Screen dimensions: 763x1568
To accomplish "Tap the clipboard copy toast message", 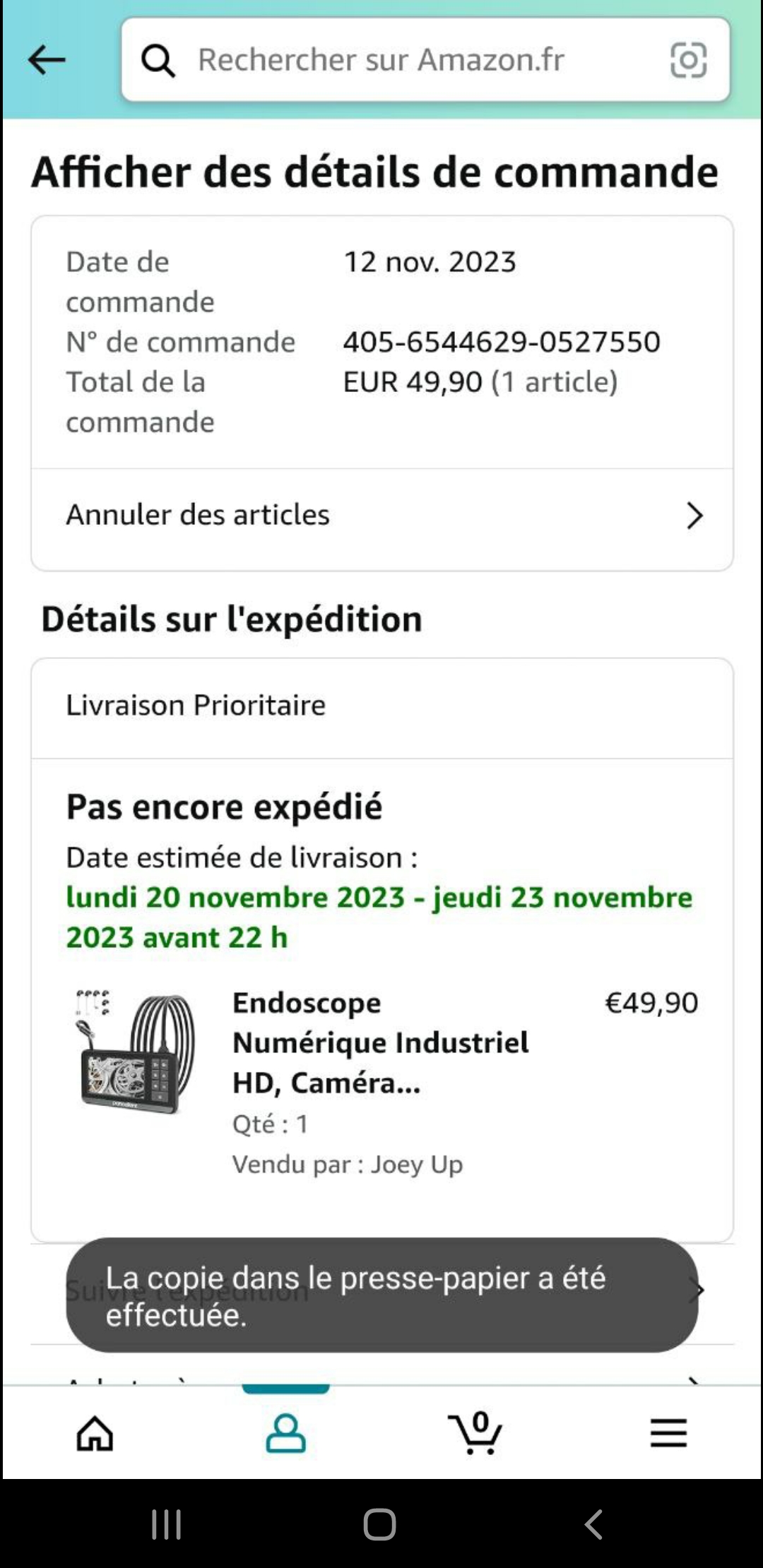I will click(381, 1295).
